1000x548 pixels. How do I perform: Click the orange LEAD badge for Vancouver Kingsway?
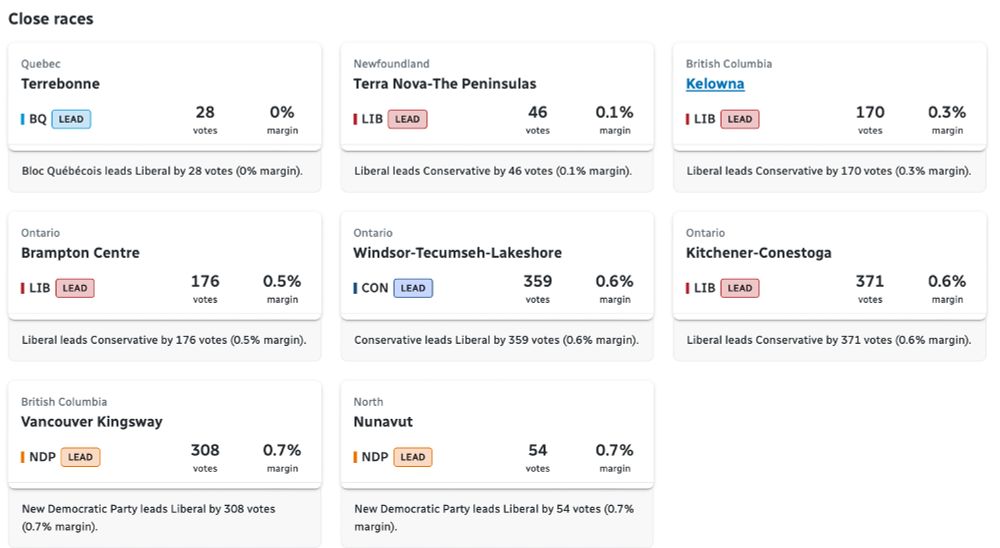[80, 457]
